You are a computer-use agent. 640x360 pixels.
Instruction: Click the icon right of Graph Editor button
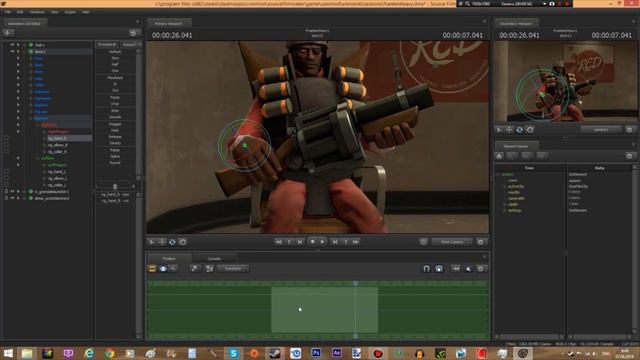pos(195,269)
